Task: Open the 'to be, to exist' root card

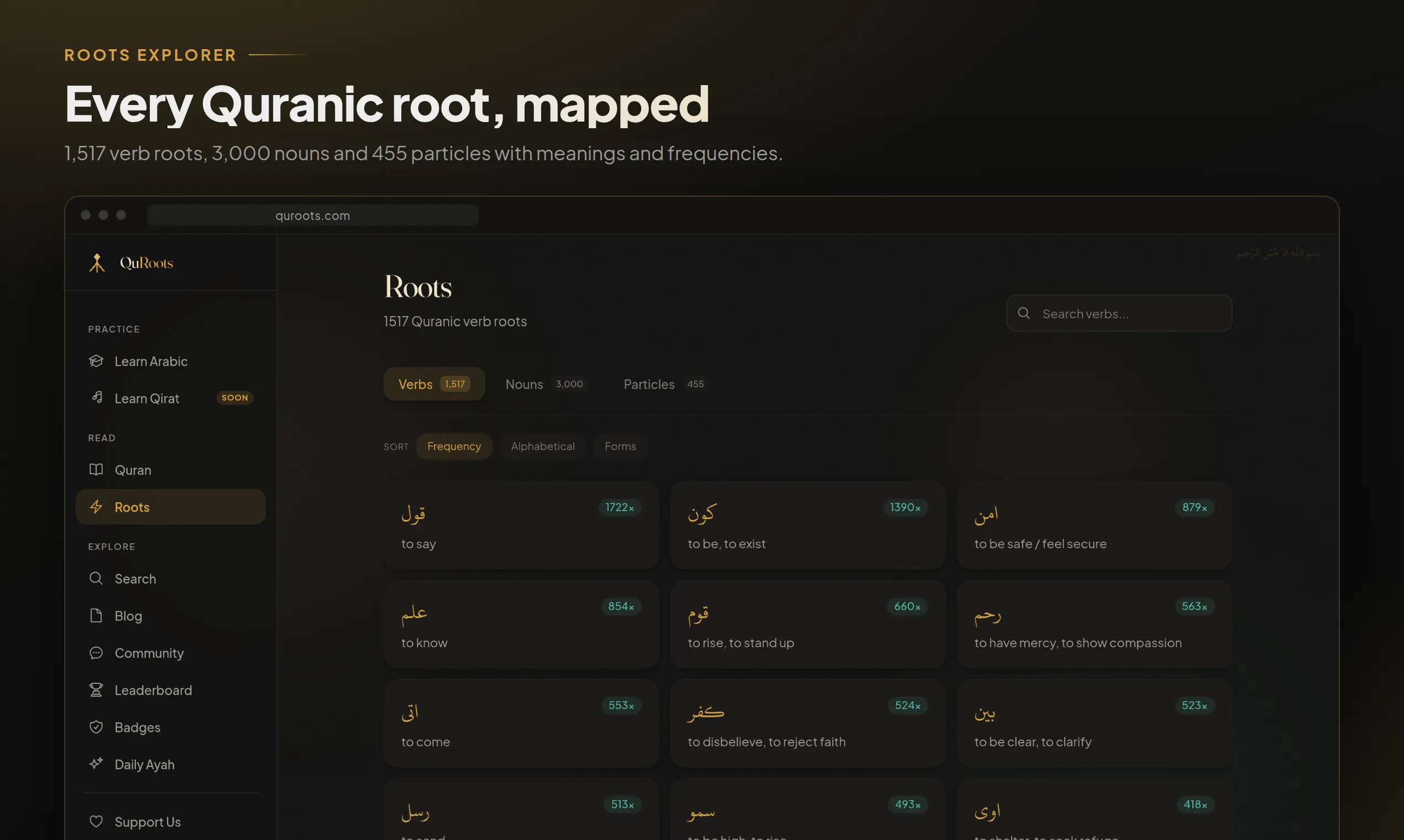Action: tap(808, 526)
